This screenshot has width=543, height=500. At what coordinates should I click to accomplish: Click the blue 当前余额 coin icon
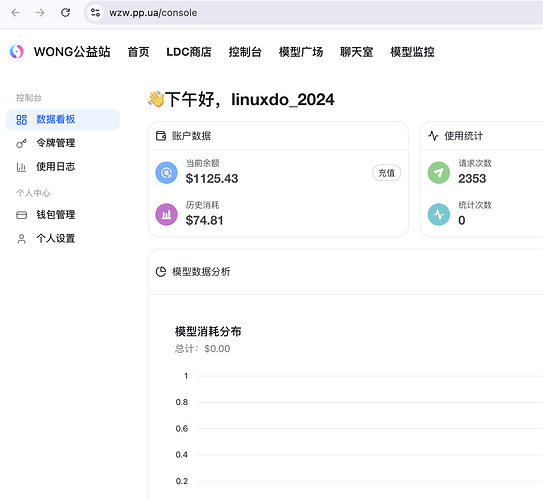(166, 172)
